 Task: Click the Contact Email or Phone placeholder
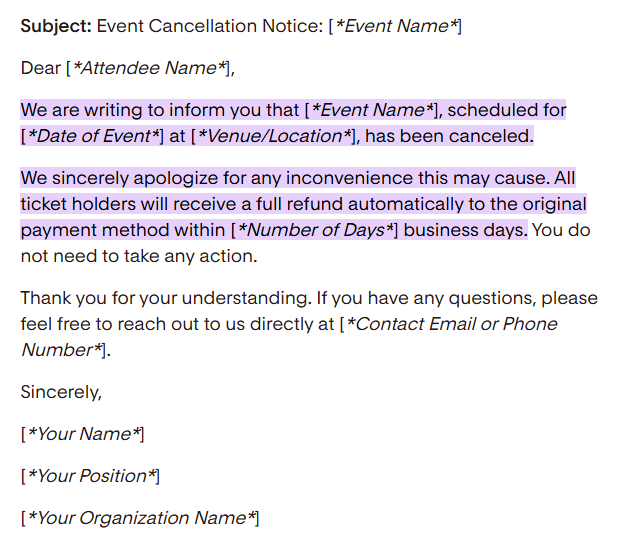(448, 325)
